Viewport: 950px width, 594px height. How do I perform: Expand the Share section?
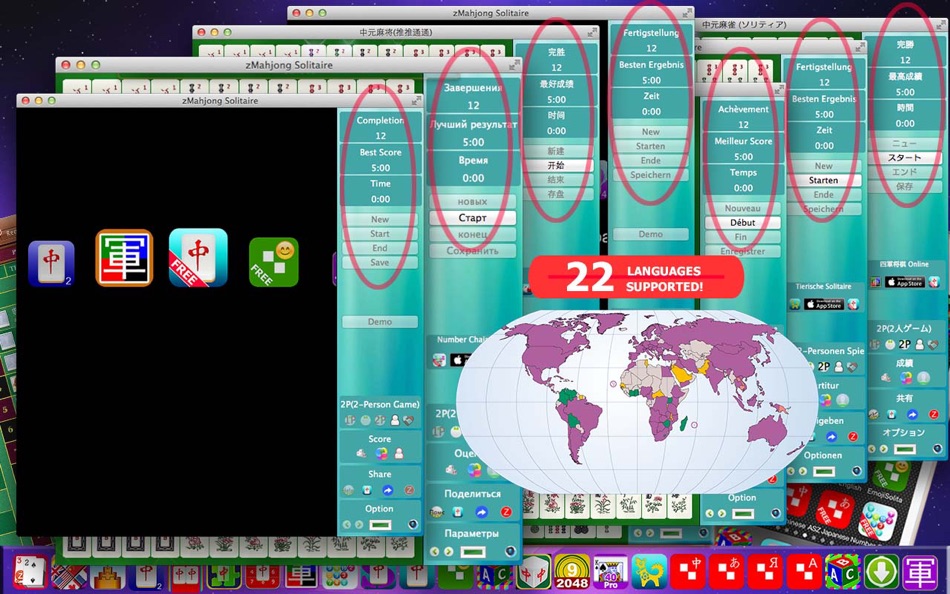point(380,474)
